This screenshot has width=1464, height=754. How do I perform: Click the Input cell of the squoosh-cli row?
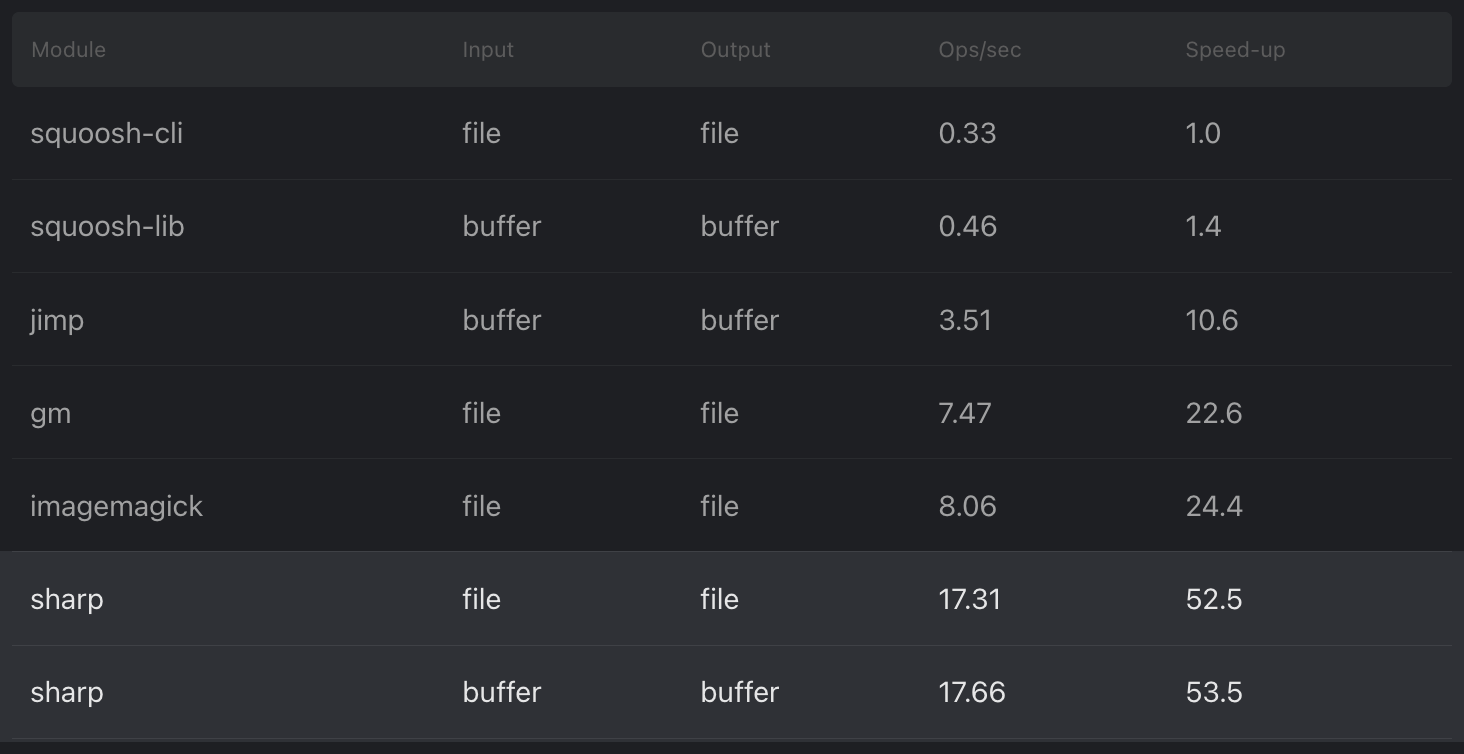click(x=481, y=134)
